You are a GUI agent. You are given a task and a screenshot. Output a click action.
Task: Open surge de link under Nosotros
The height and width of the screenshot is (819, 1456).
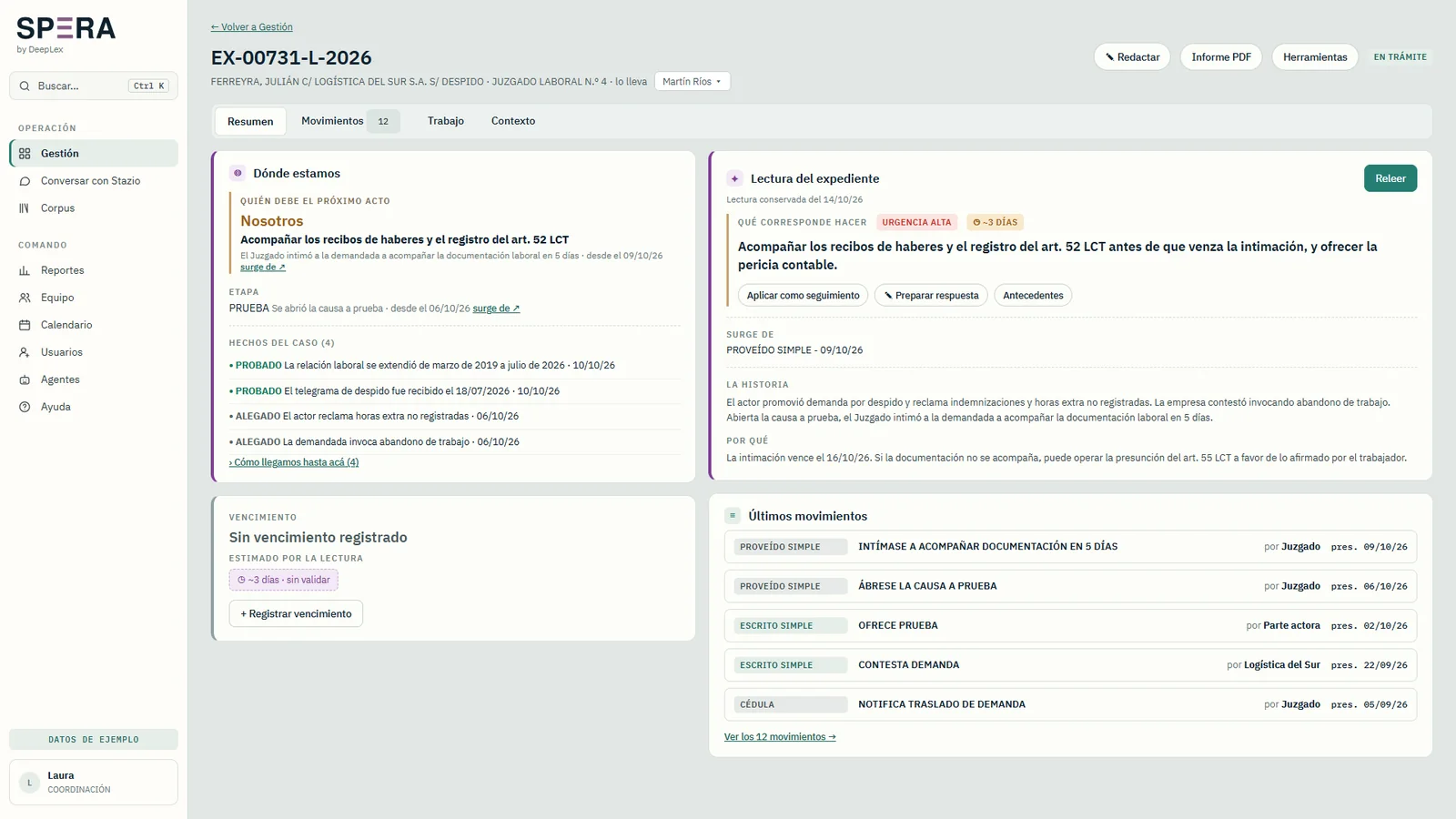[263, 268]
